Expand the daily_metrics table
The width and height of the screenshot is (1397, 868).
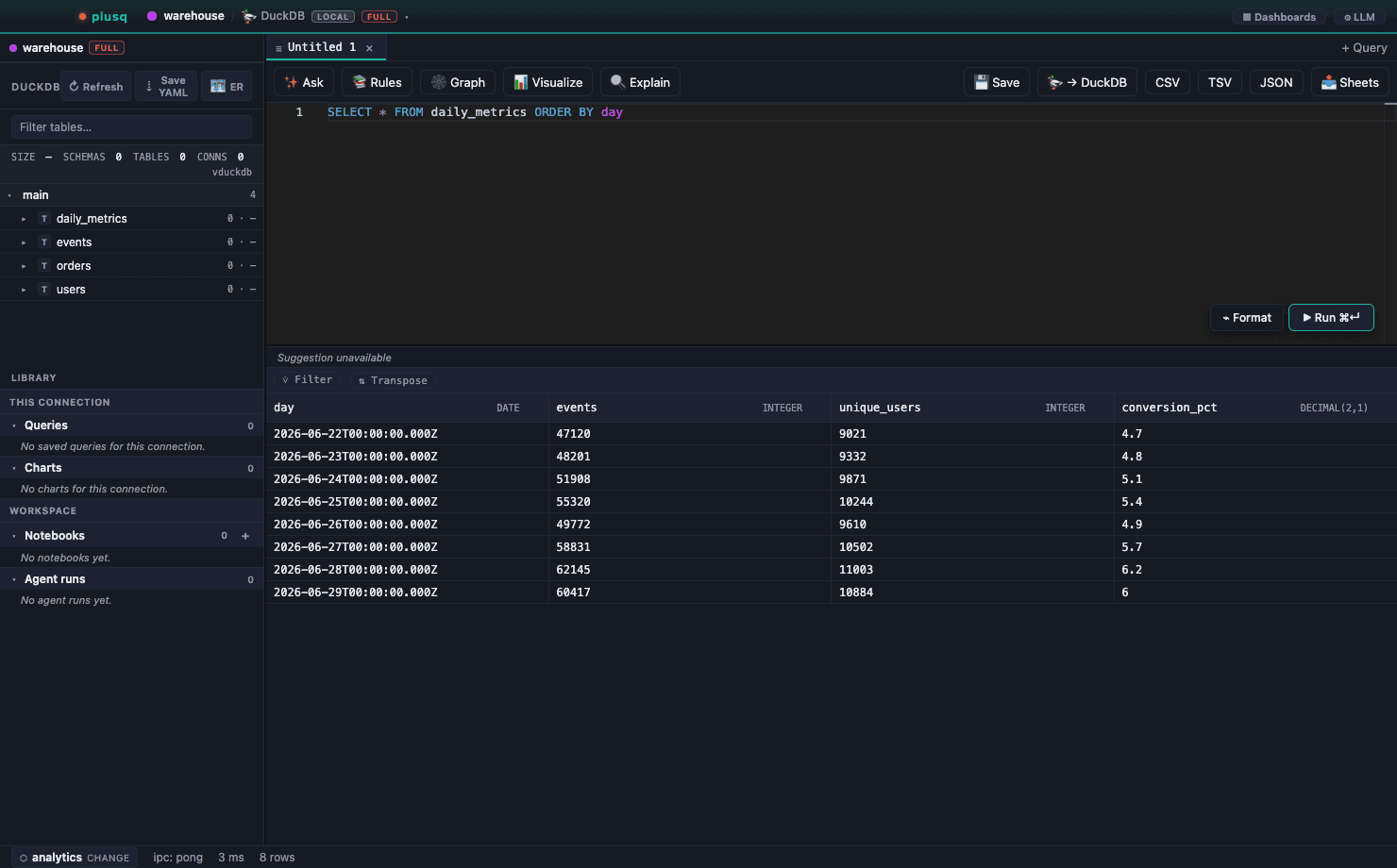coord(25,219)
